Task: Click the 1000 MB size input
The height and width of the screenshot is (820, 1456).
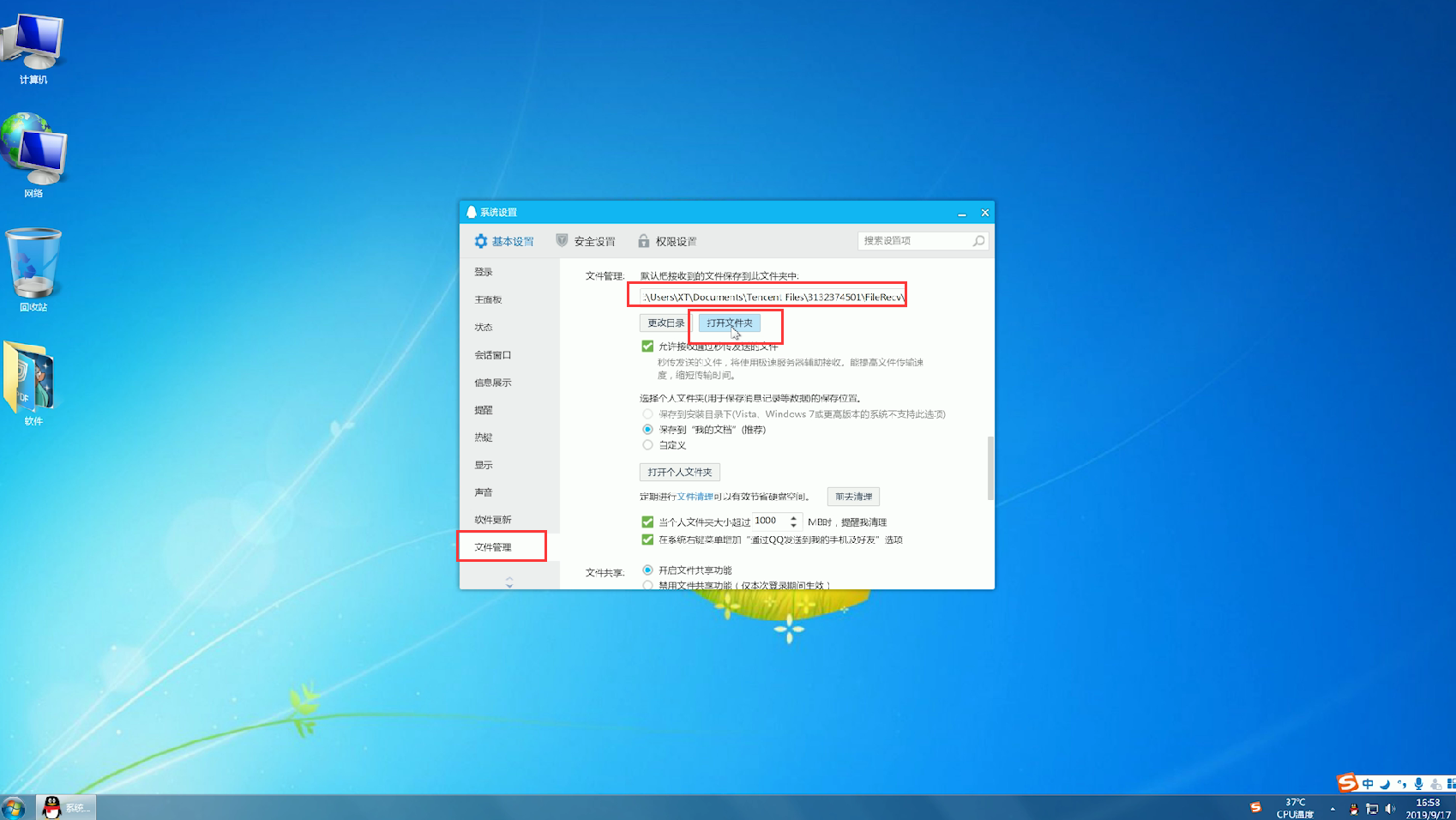Action: coord(777,522)
